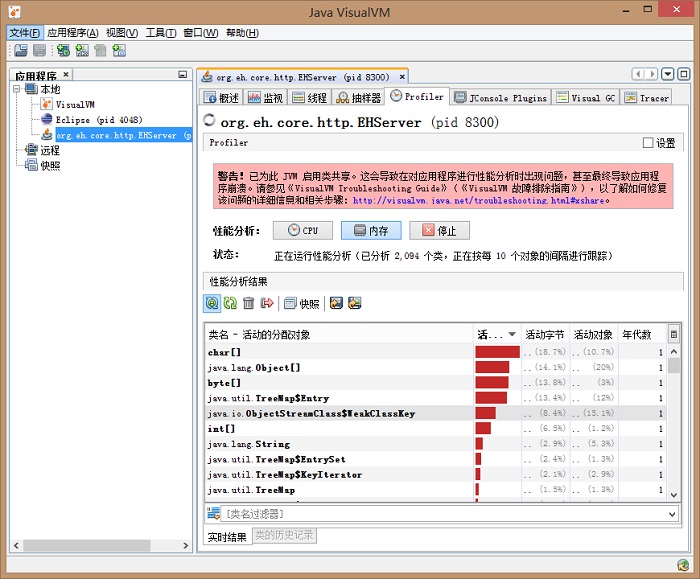
Task: Open the Applications menu
Action: click(x=73, y=33)
